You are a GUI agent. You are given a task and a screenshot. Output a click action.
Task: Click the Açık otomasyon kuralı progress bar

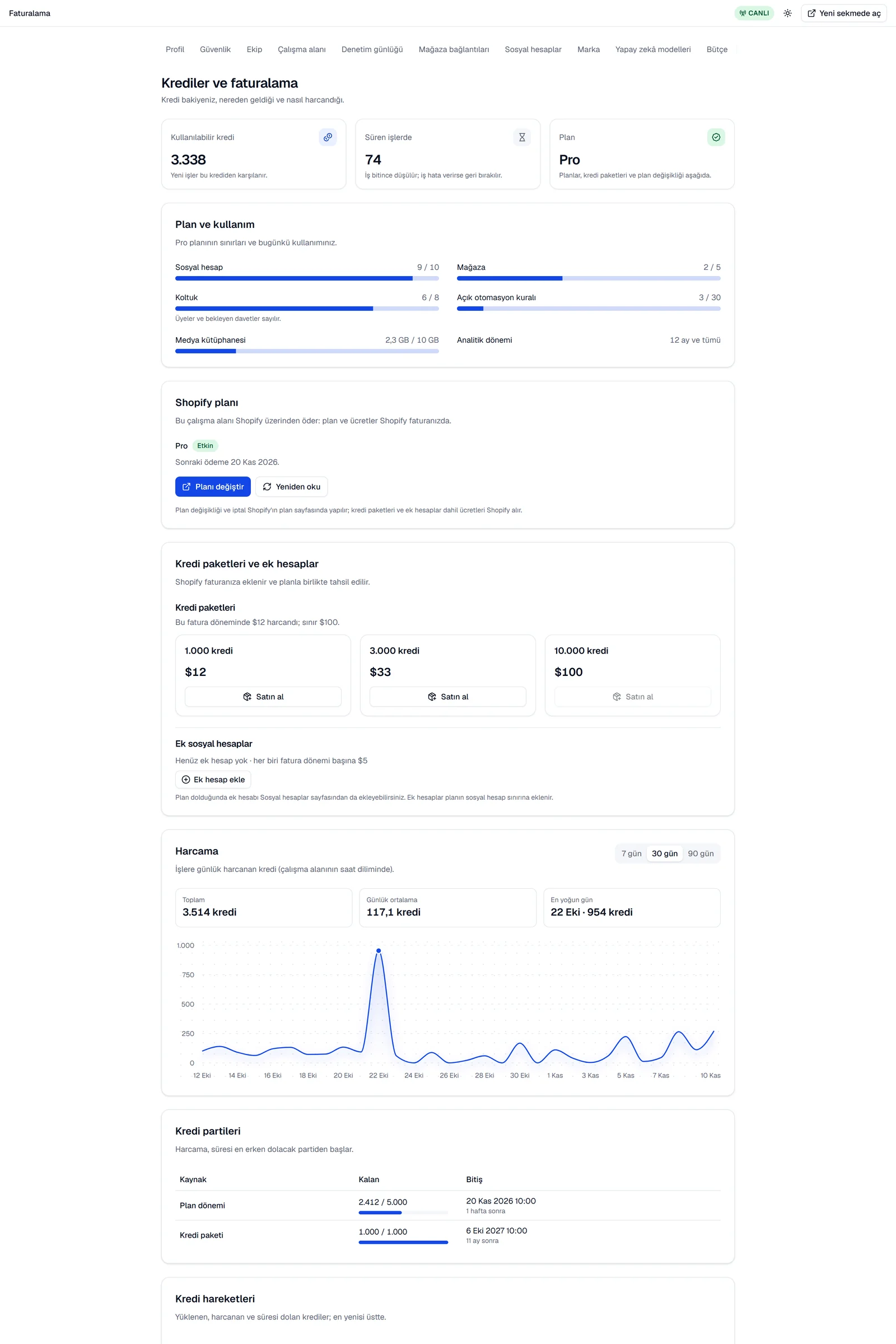[589, 309]
